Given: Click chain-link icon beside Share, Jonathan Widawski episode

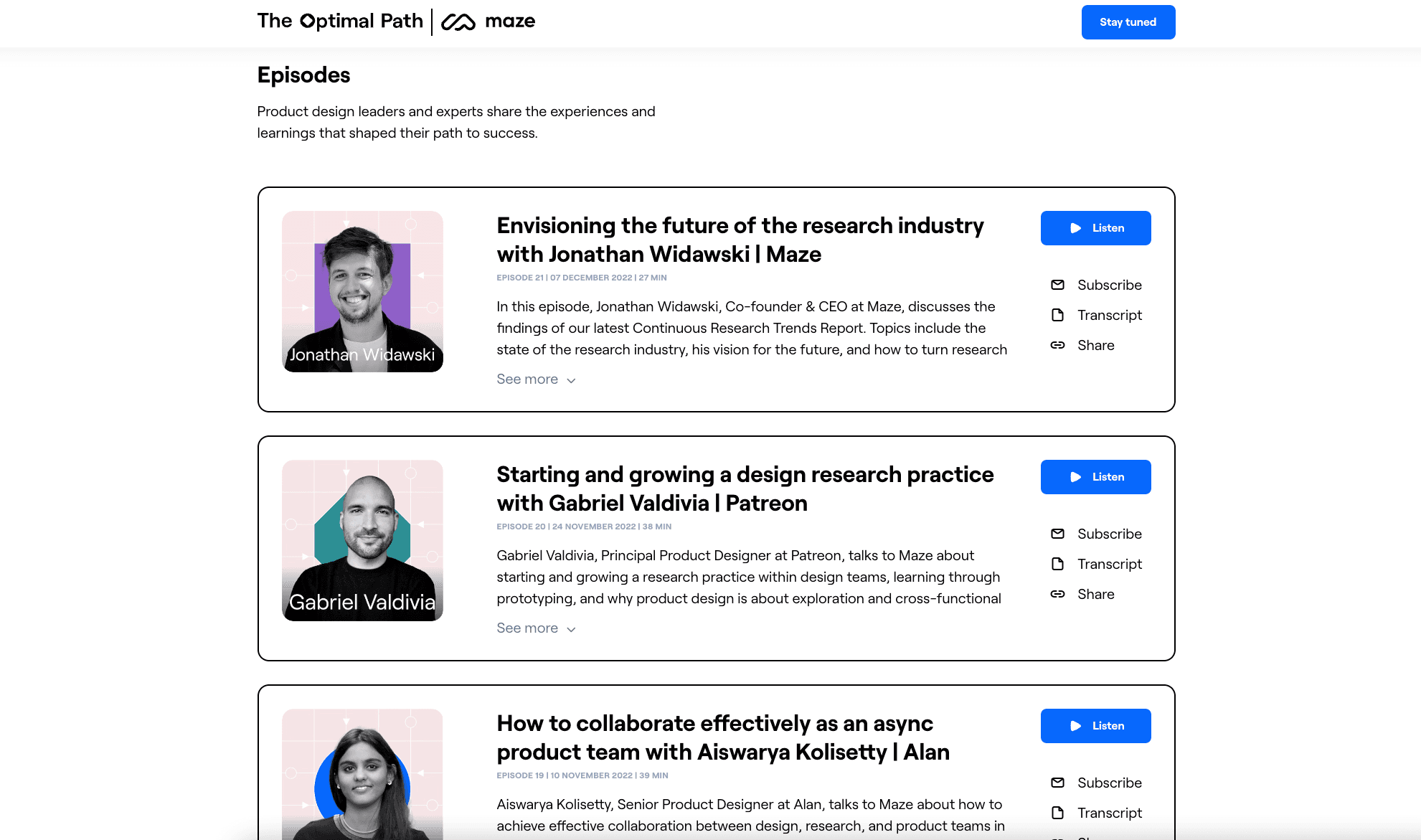Looking at the screenshot, I should click(x=1057, y=345).
